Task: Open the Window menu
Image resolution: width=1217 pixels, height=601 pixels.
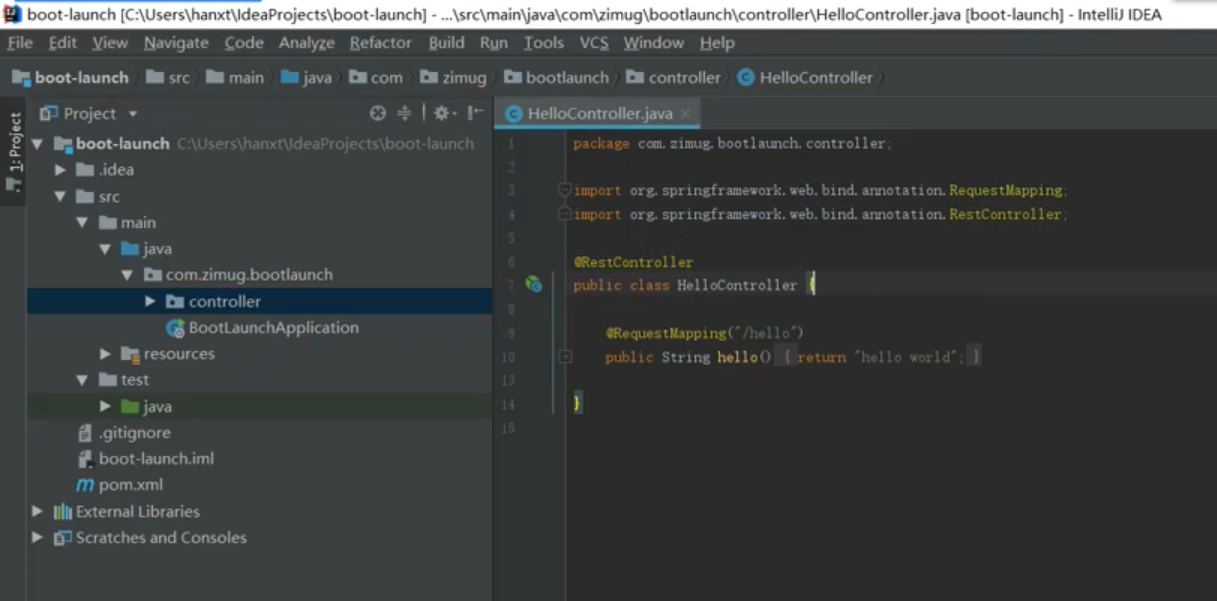Action: 655,43
